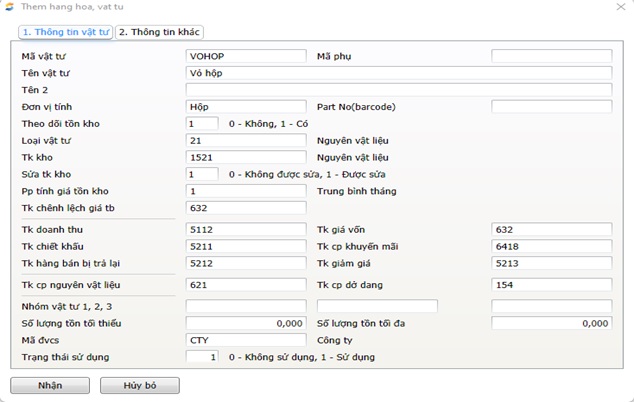Click the empty Tên 2 field
634x402 pixels.
coord(398,90)
